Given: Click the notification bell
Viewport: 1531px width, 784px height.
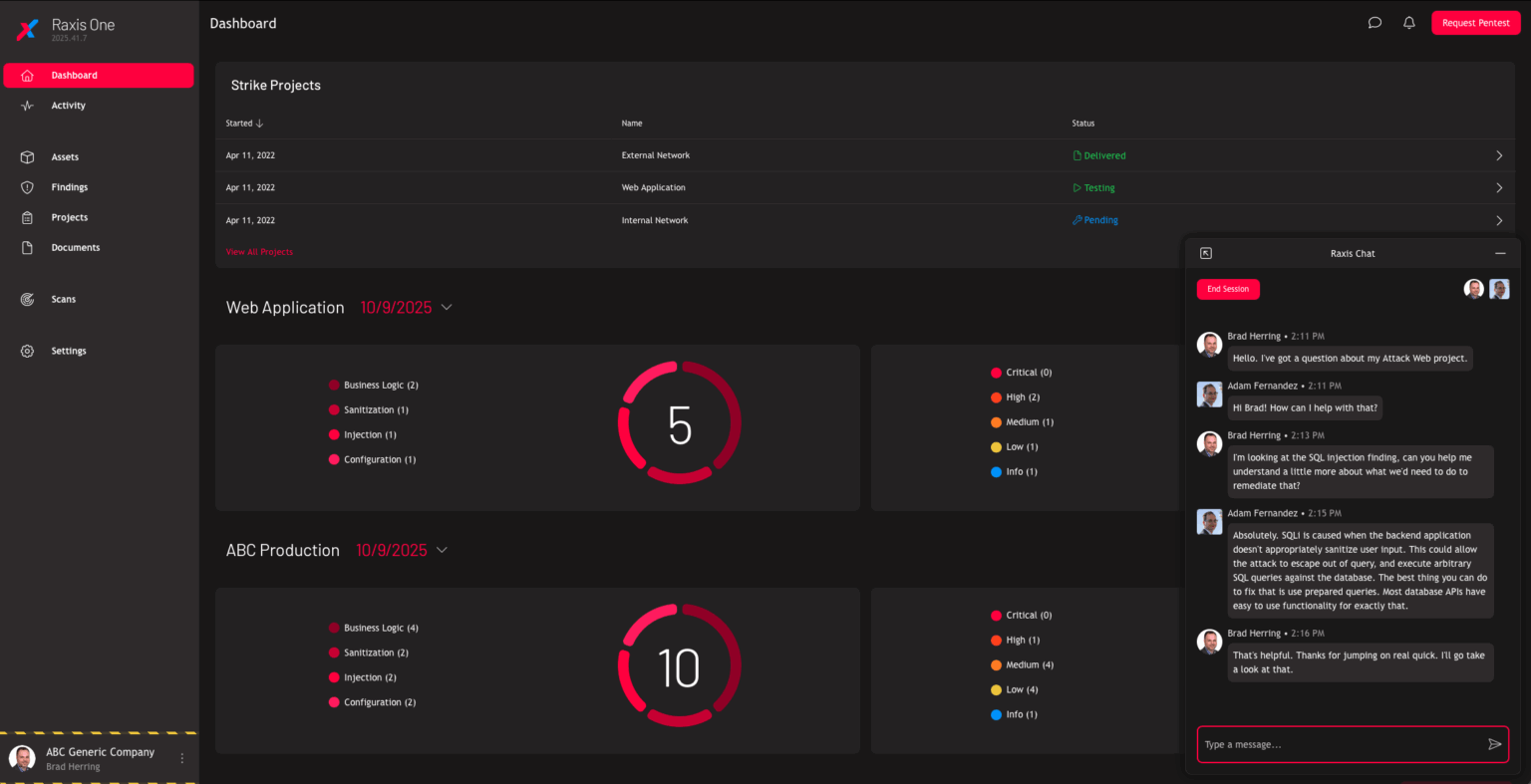Looking at the screenshot, I should (x=1408, y=22).
